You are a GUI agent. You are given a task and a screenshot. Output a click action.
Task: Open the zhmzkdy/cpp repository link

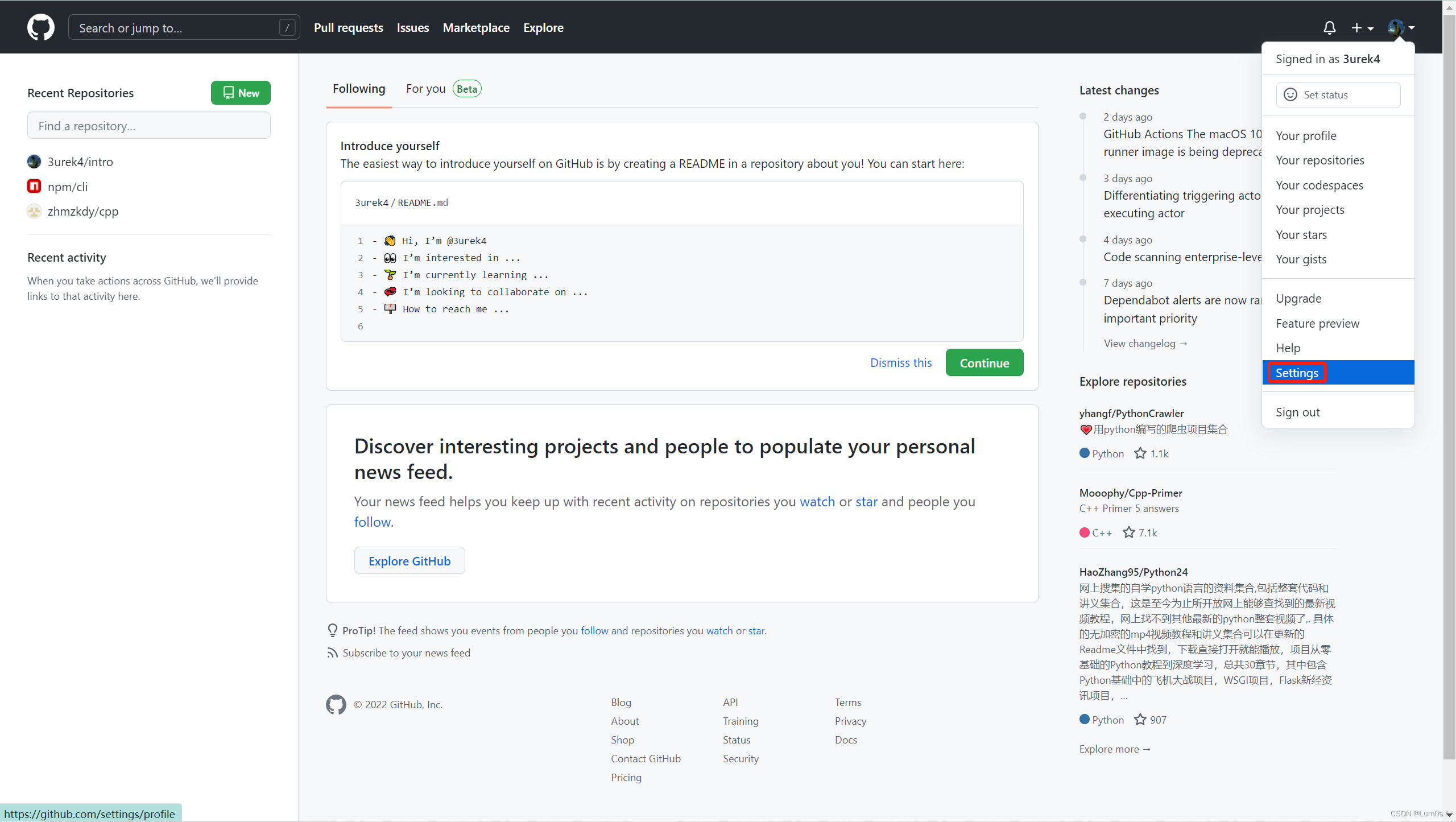83,211
